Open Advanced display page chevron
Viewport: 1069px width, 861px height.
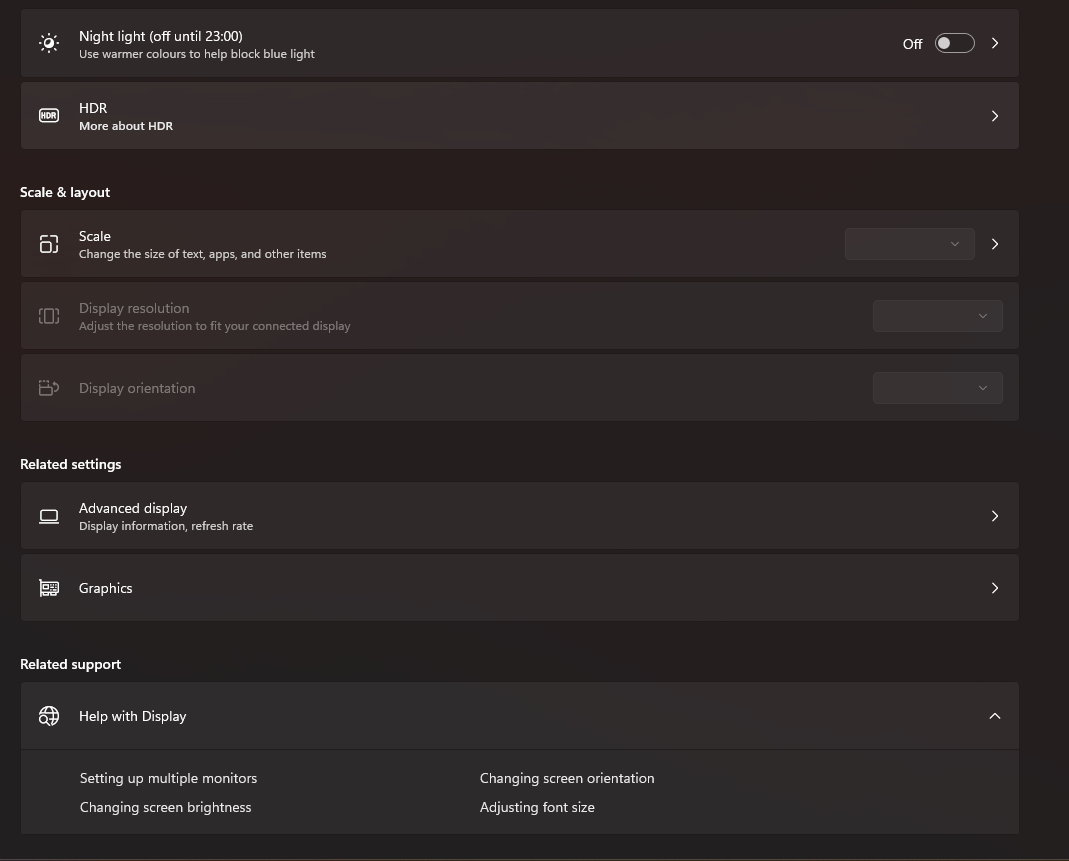995,516
